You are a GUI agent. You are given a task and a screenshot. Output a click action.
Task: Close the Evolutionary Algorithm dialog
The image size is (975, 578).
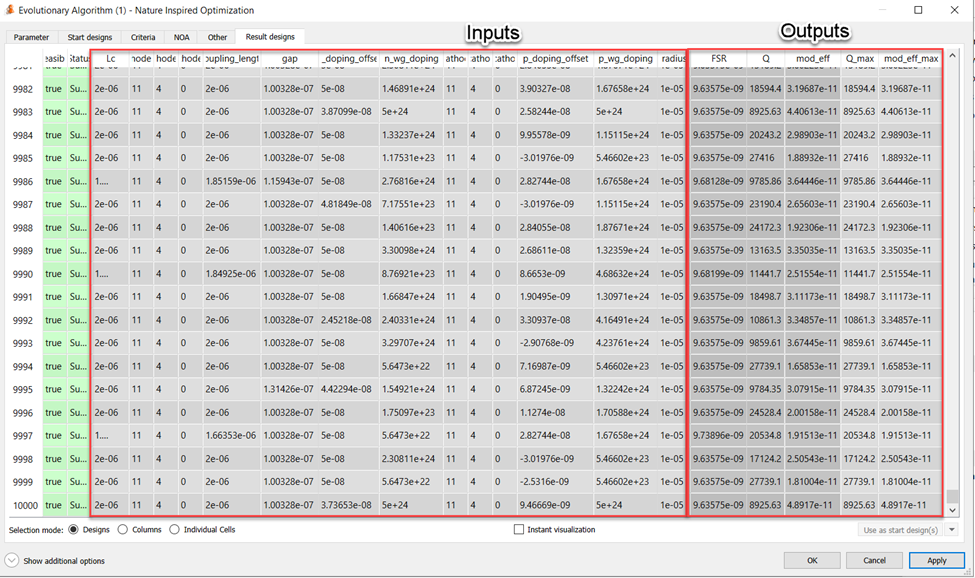pos(954,10)
